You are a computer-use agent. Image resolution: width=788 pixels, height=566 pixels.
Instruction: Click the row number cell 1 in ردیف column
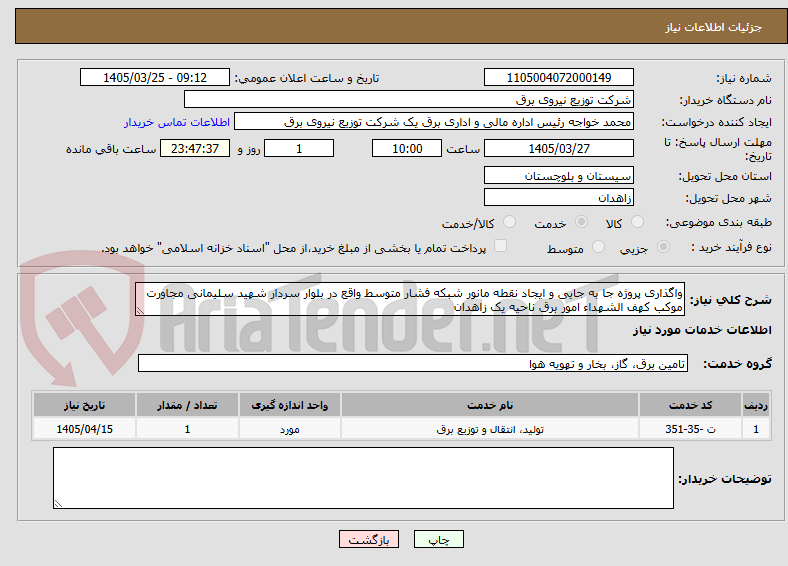tap(756, 429)
